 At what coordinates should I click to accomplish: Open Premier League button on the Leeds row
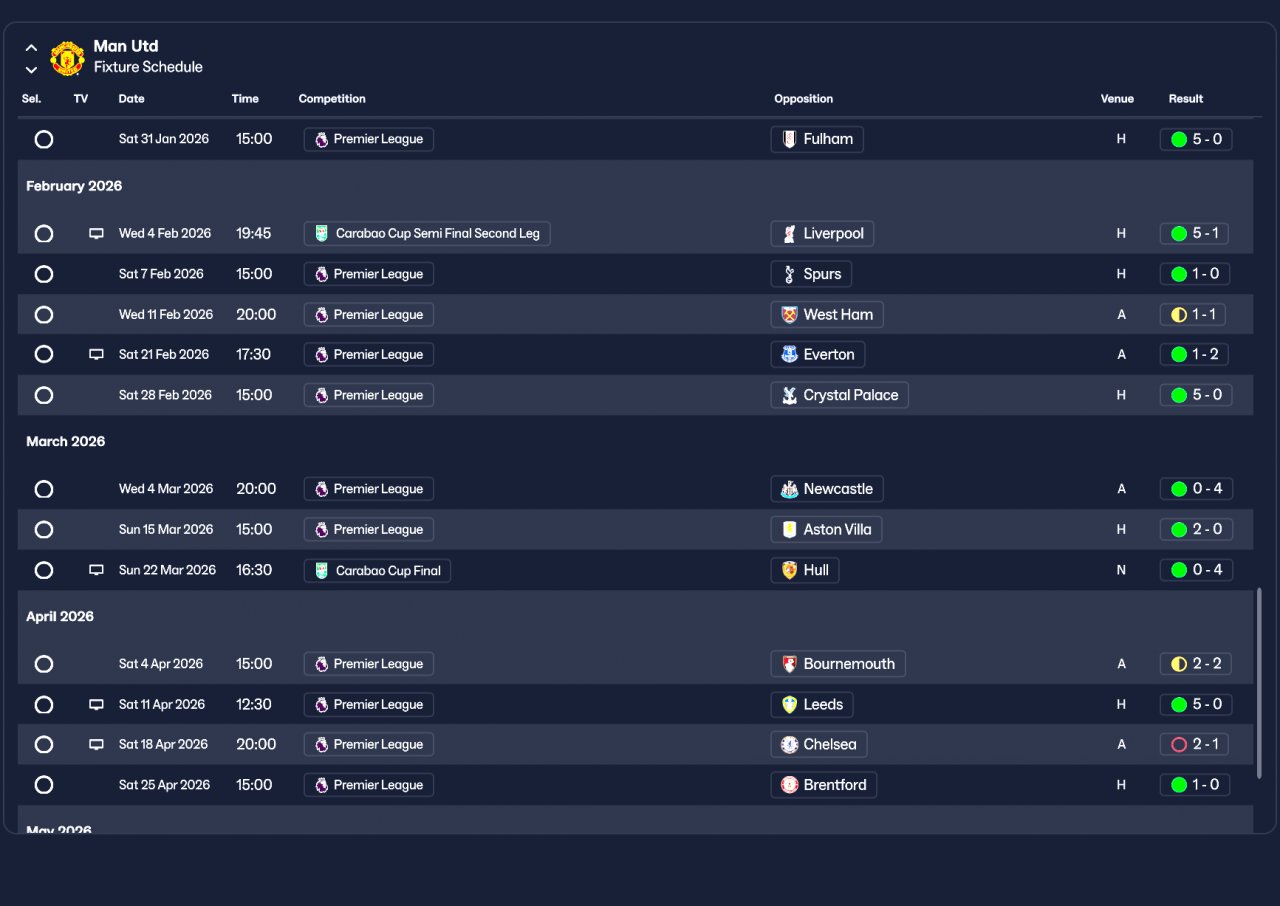pyautogui.click(x=369, y=704)
